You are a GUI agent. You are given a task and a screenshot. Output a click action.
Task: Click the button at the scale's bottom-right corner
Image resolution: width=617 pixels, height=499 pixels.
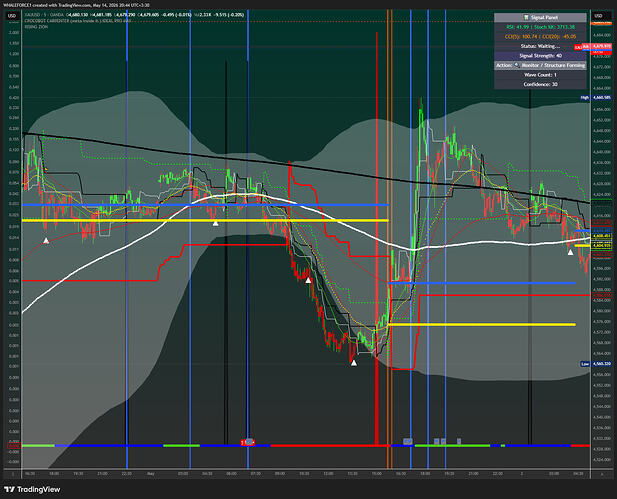coord(601,474)
